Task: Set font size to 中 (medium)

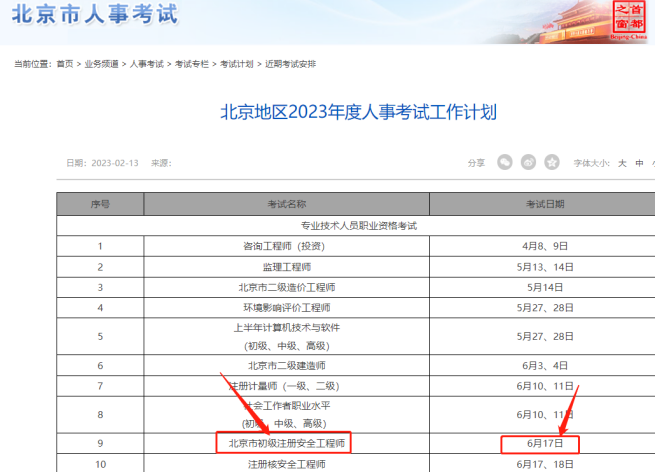Action: pos(639,162)
